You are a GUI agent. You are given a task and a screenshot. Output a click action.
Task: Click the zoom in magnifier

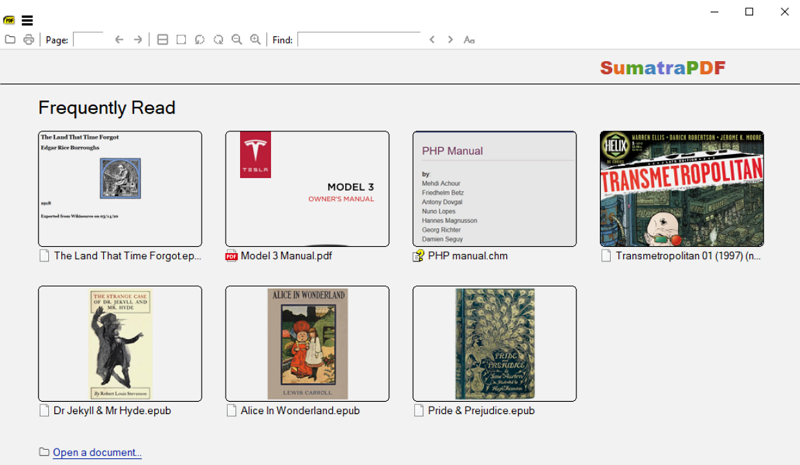coord(255,40)
